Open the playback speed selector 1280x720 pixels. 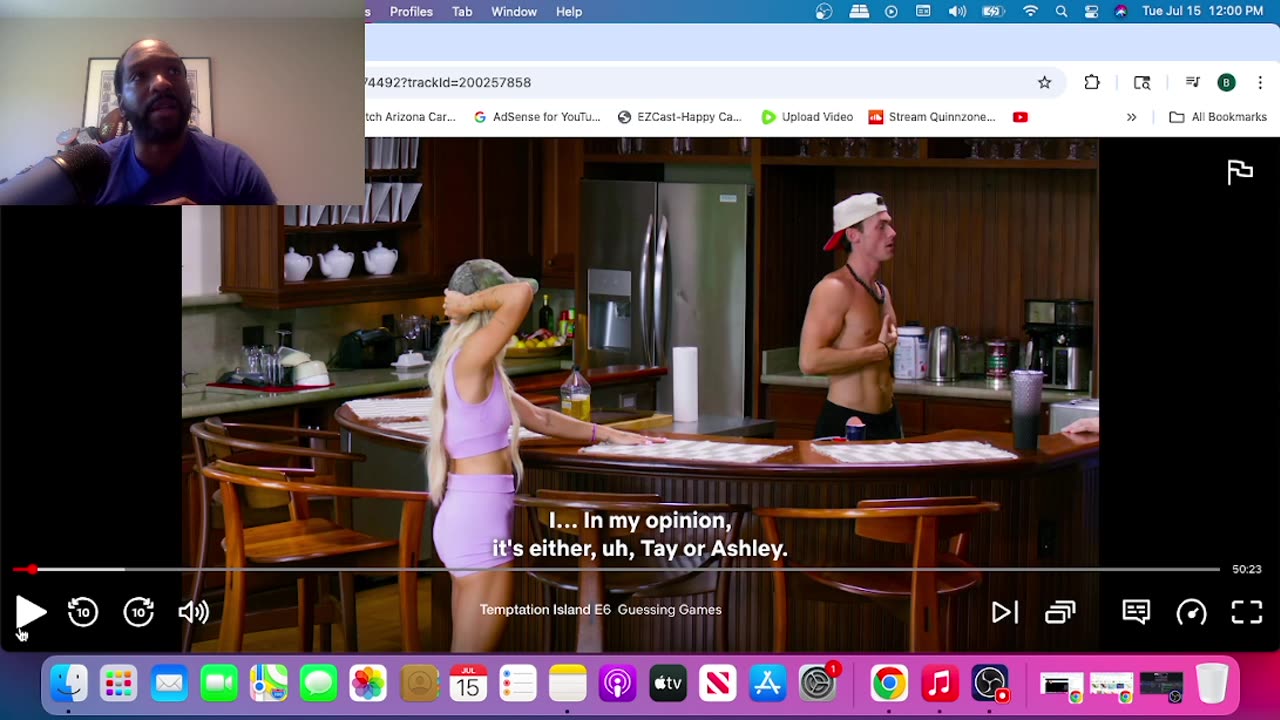pyautogui.click(x=1191, y=612)
